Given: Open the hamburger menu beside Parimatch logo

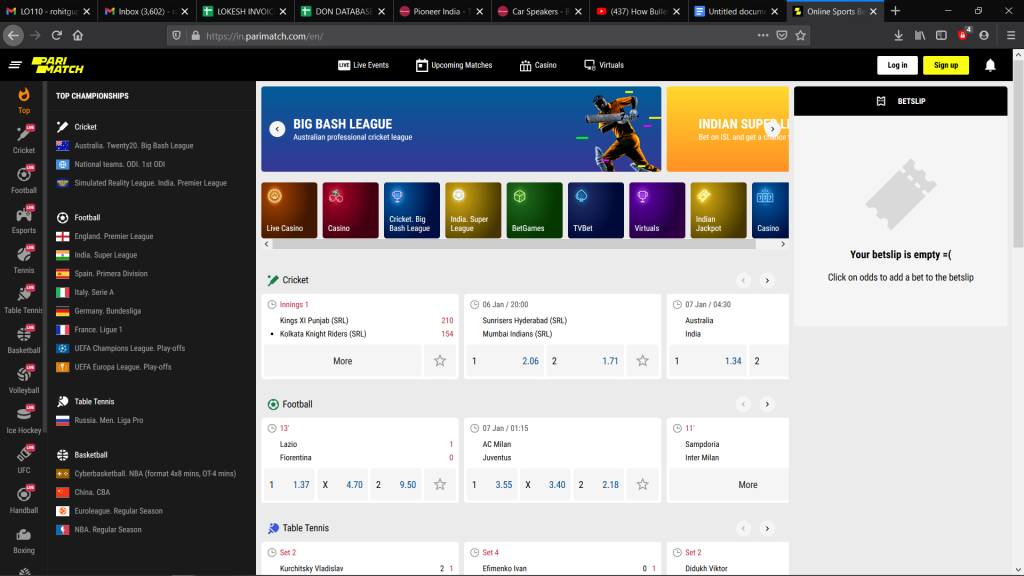Looking at the screenshot, I should coord(15,65).
